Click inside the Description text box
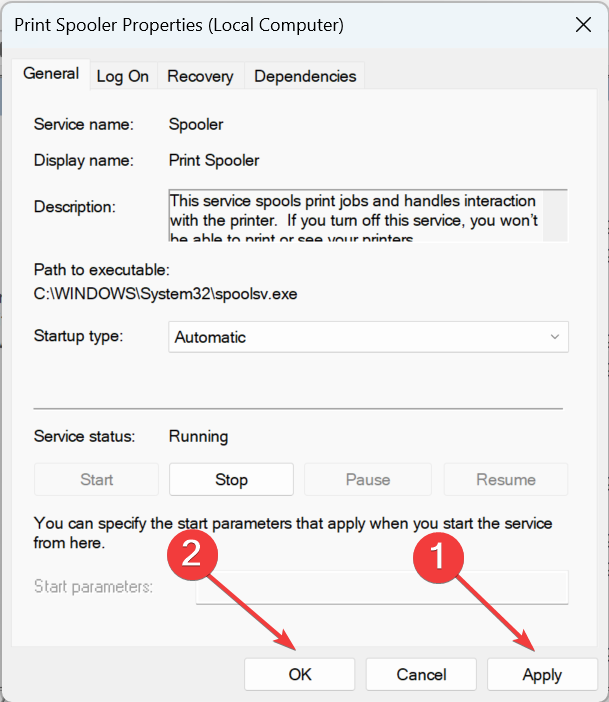This screenshot has width=609, height=702. point(356,216)
